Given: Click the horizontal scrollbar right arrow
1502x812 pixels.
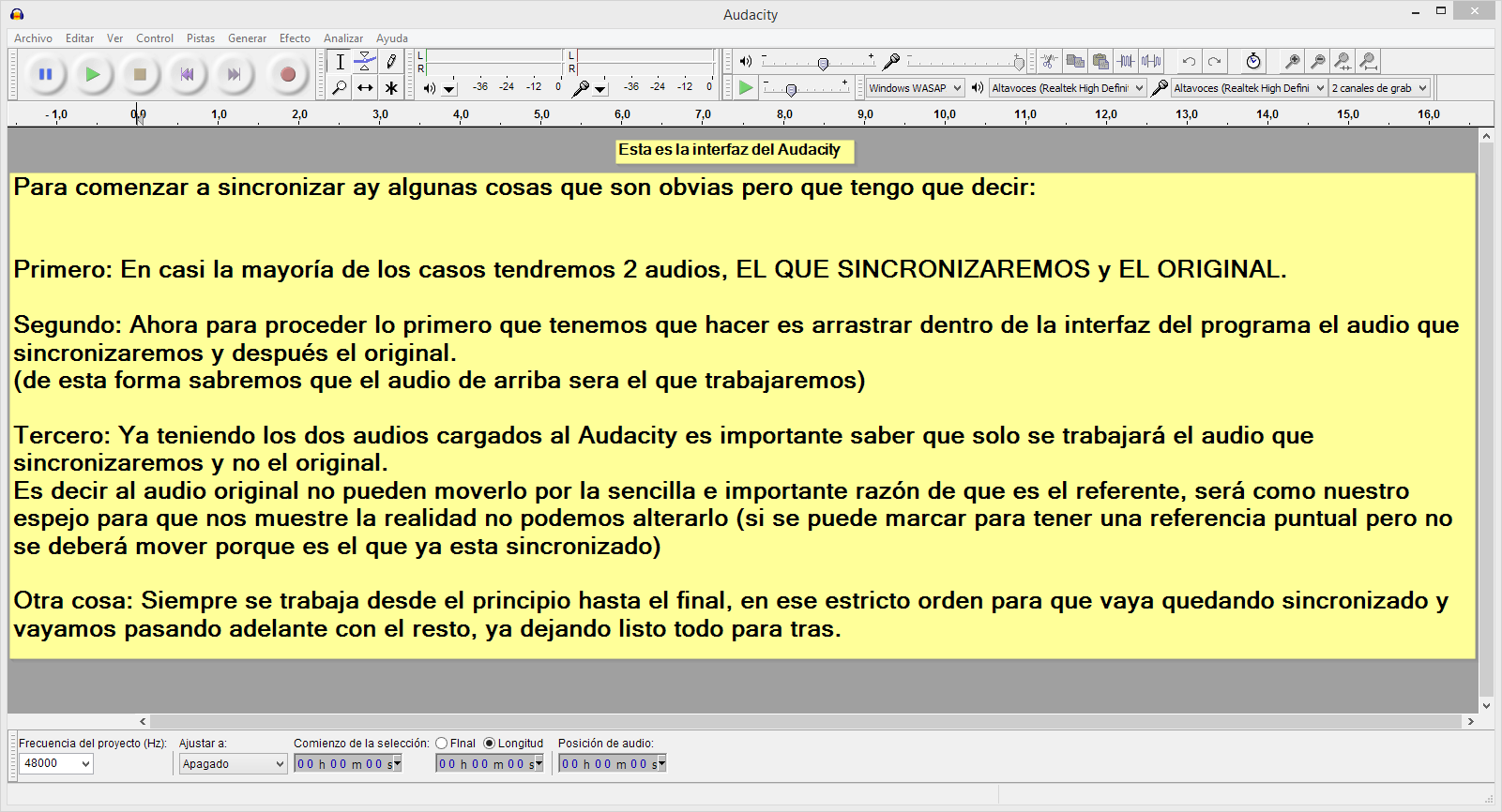Looking at the screenshot, I should pyautogui.click(x=1471, y=721).
